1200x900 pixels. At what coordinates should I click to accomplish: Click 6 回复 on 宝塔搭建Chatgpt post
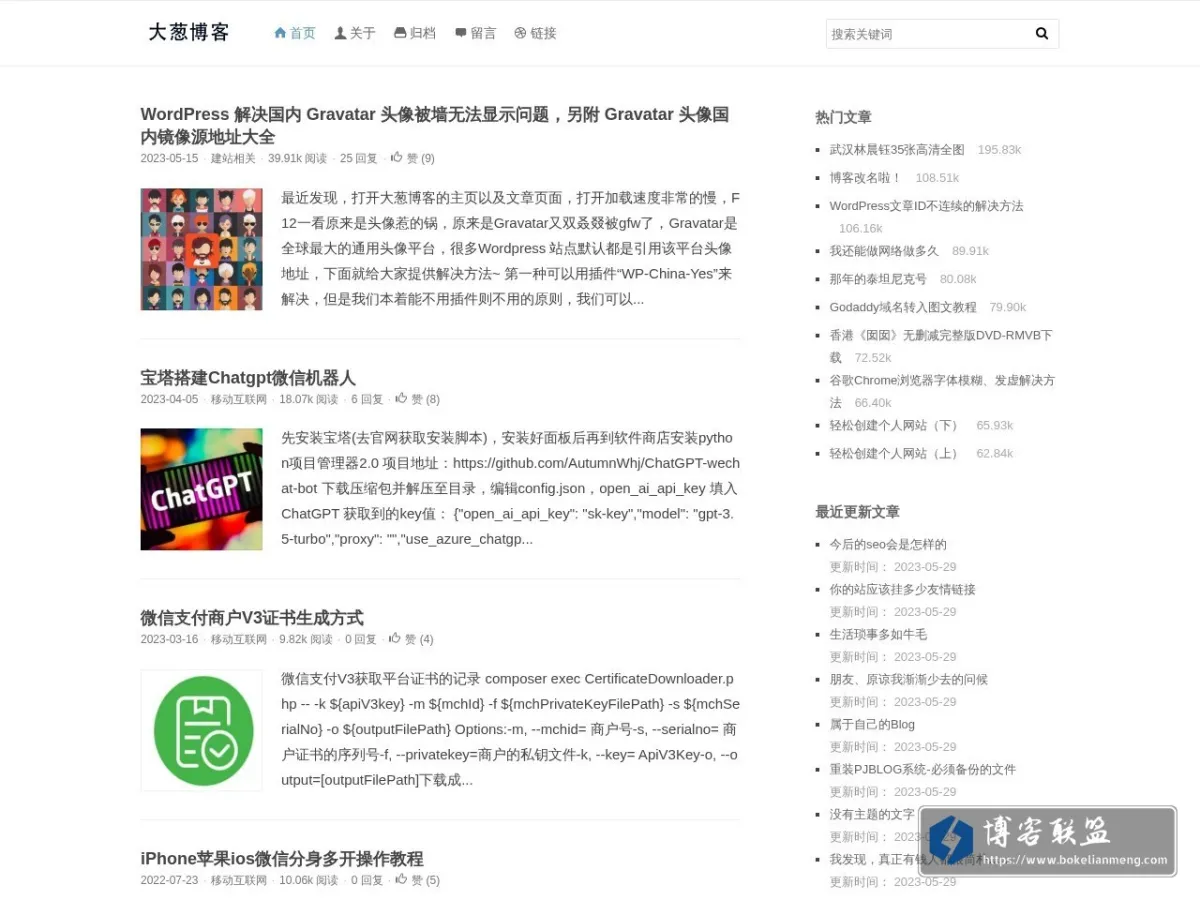tap(367, 399)
